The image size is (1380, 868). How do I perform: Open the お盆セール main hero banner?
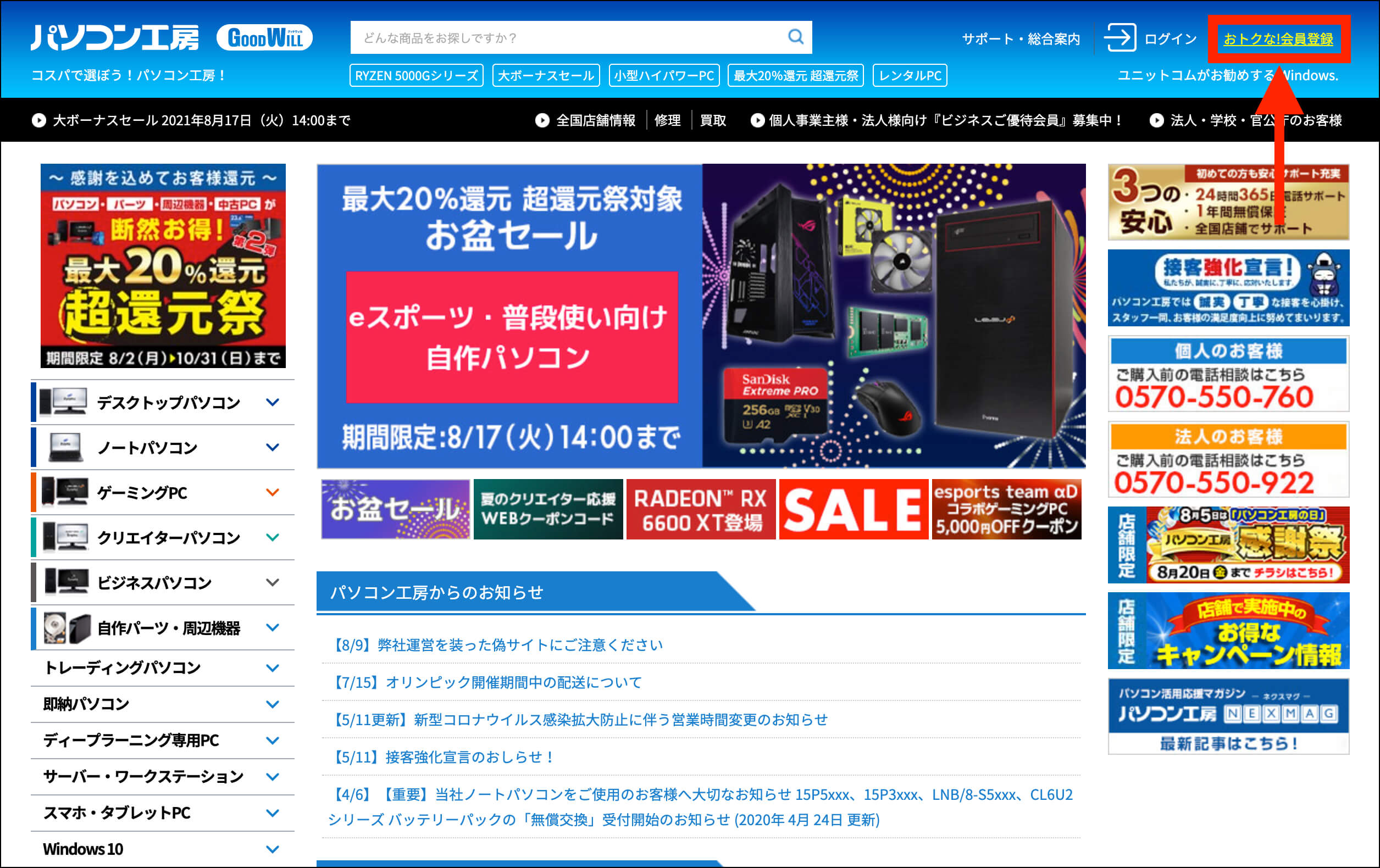(701, 316)
